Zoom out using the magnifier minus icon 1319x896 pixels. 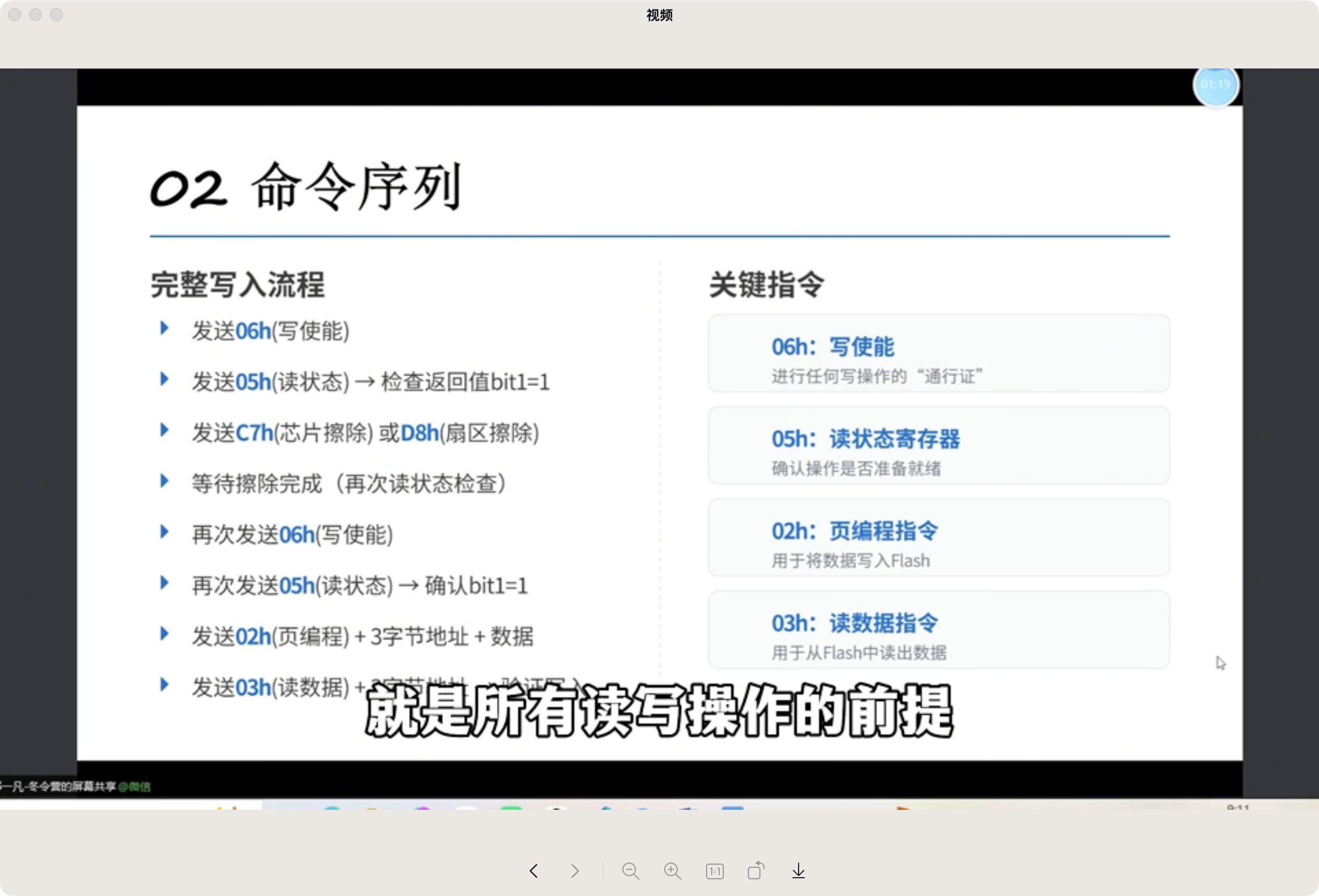[631, 871]
